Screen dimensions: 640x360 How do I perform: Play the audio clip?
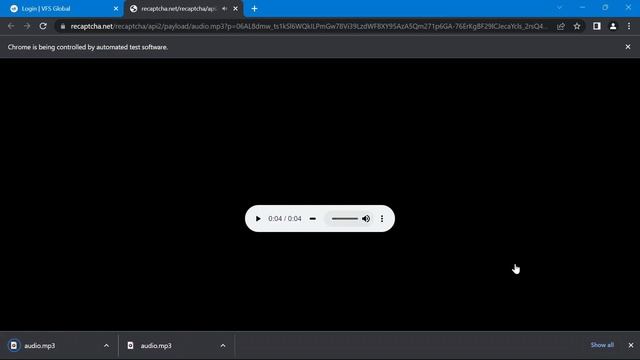point(258,219)
